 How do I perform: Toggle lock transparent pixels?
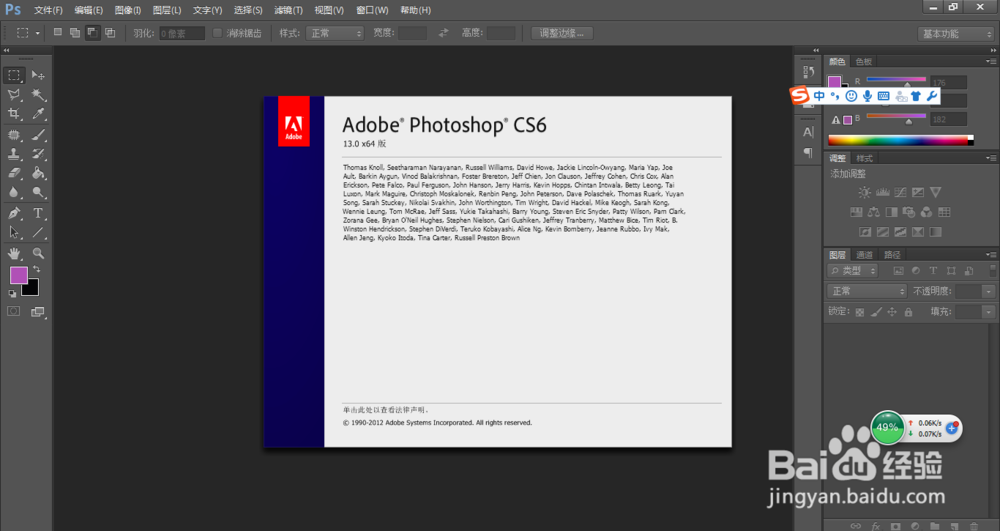point(860,312)
